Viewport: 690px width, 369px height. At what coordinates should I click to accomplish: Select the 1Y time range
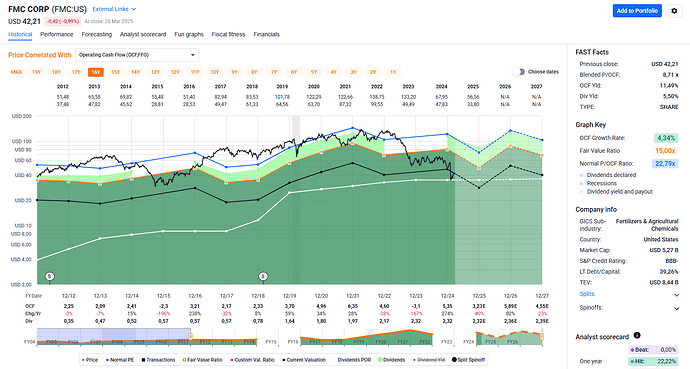(x=393, y=72)
